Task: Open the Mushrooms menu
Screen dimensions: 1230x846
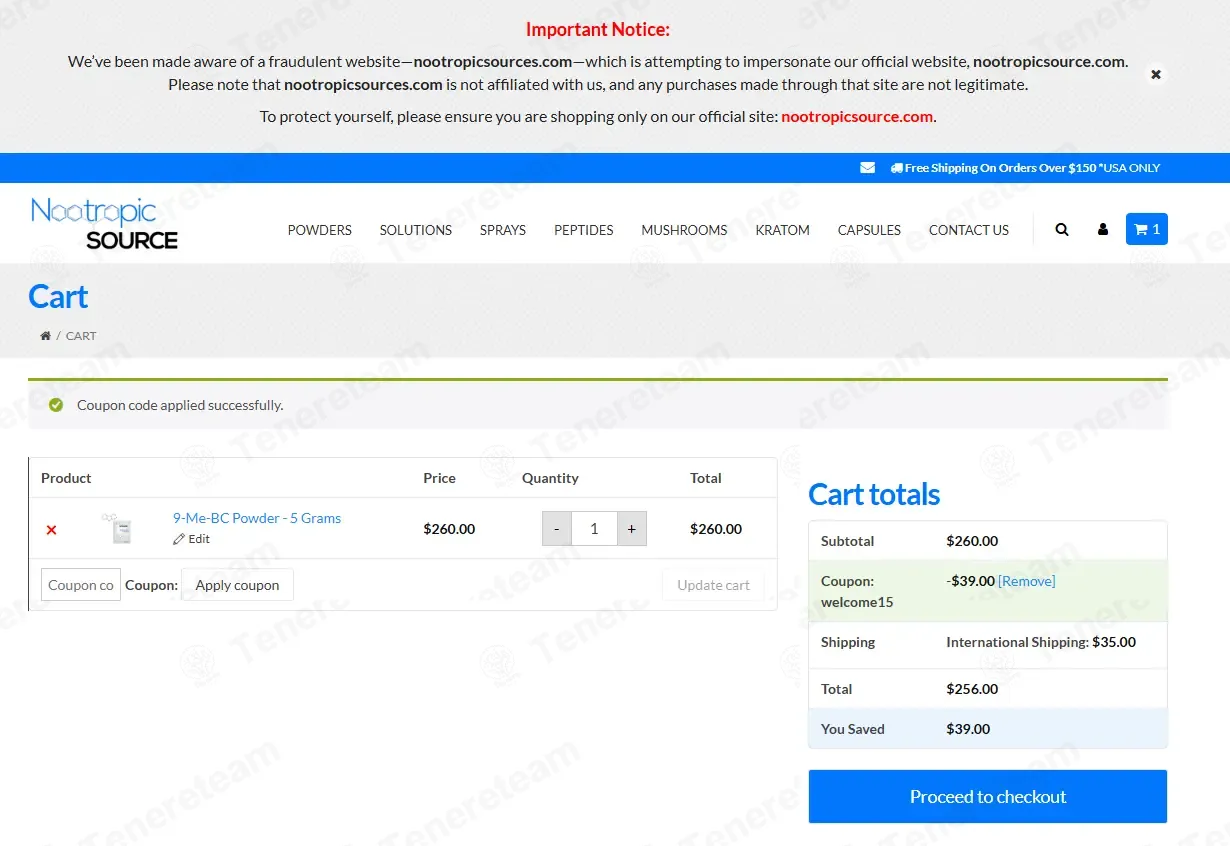Action: pos(685,230)
